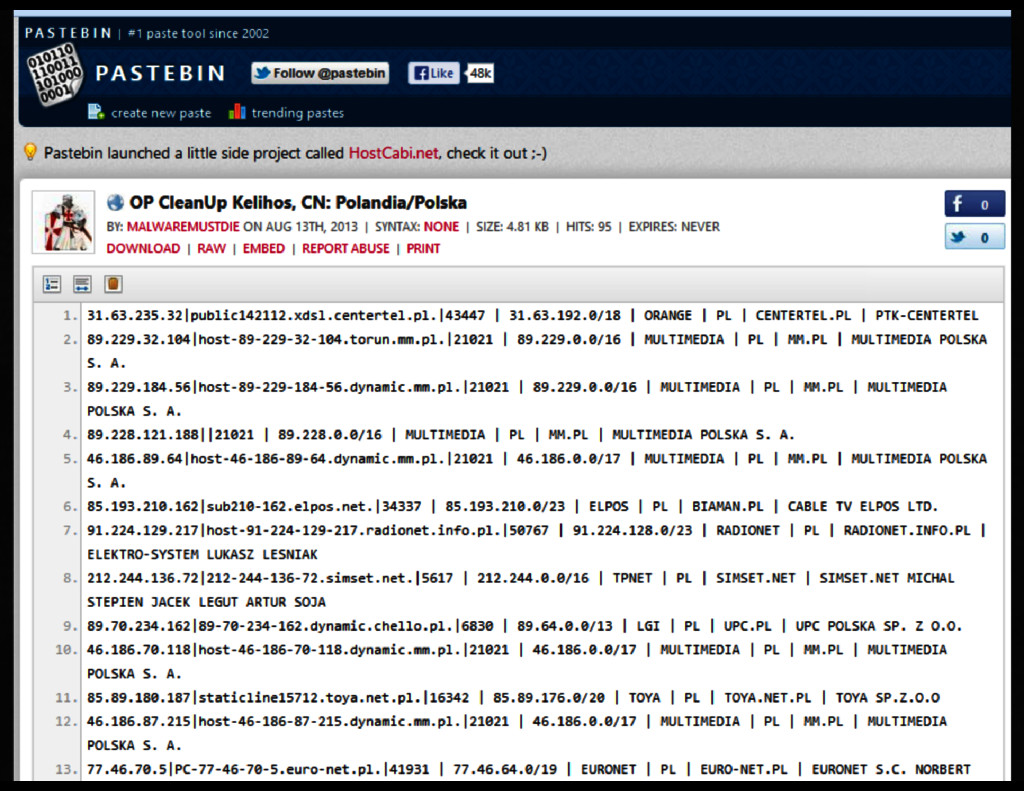
Task: Click the syntax NONE link
Action: [441, 227]
